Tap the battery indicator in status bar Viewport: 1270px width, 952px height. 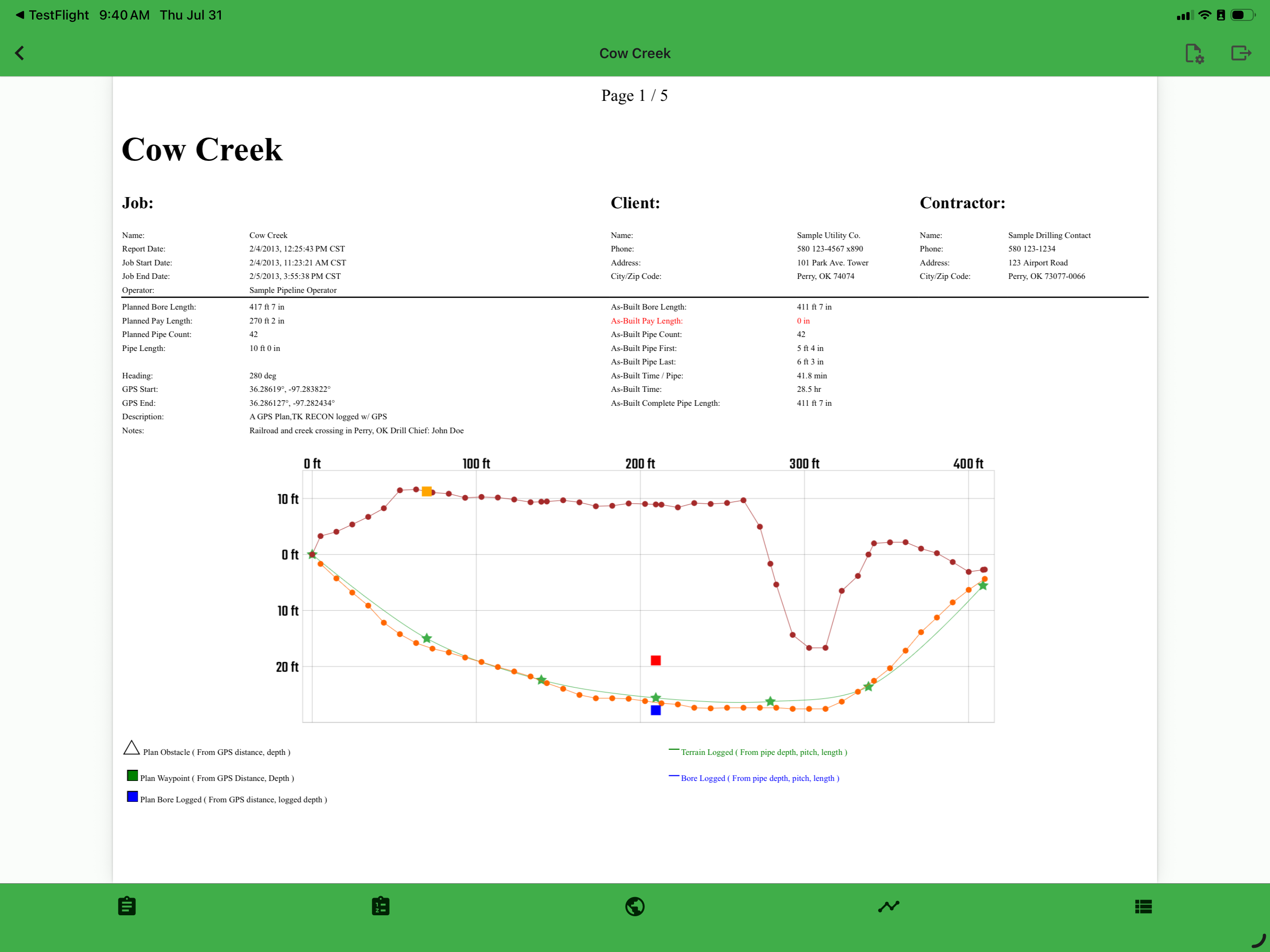click(x=1243, y=15)
